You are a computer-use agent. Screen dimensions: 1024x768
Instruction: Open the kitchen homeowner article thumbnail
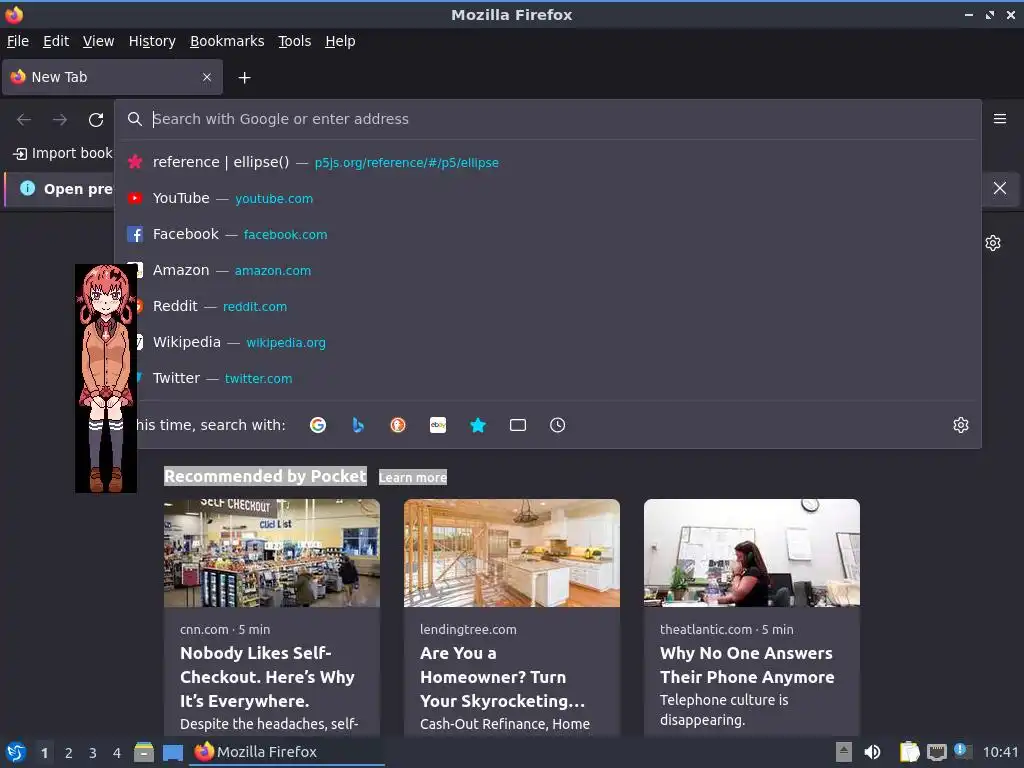[x=512, y=553]
